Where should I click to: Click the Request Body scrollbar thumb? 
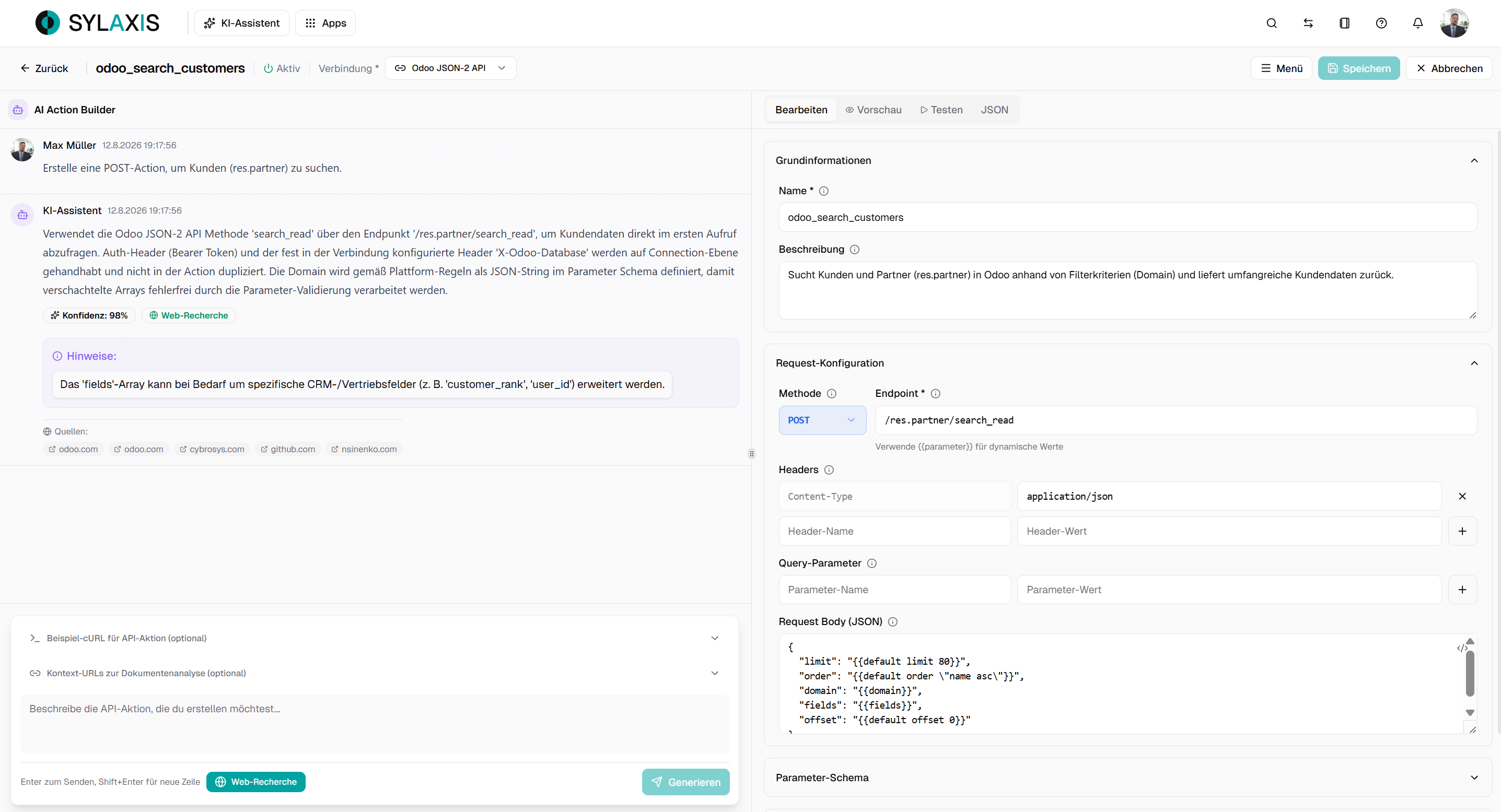[x=1470, y=674]
